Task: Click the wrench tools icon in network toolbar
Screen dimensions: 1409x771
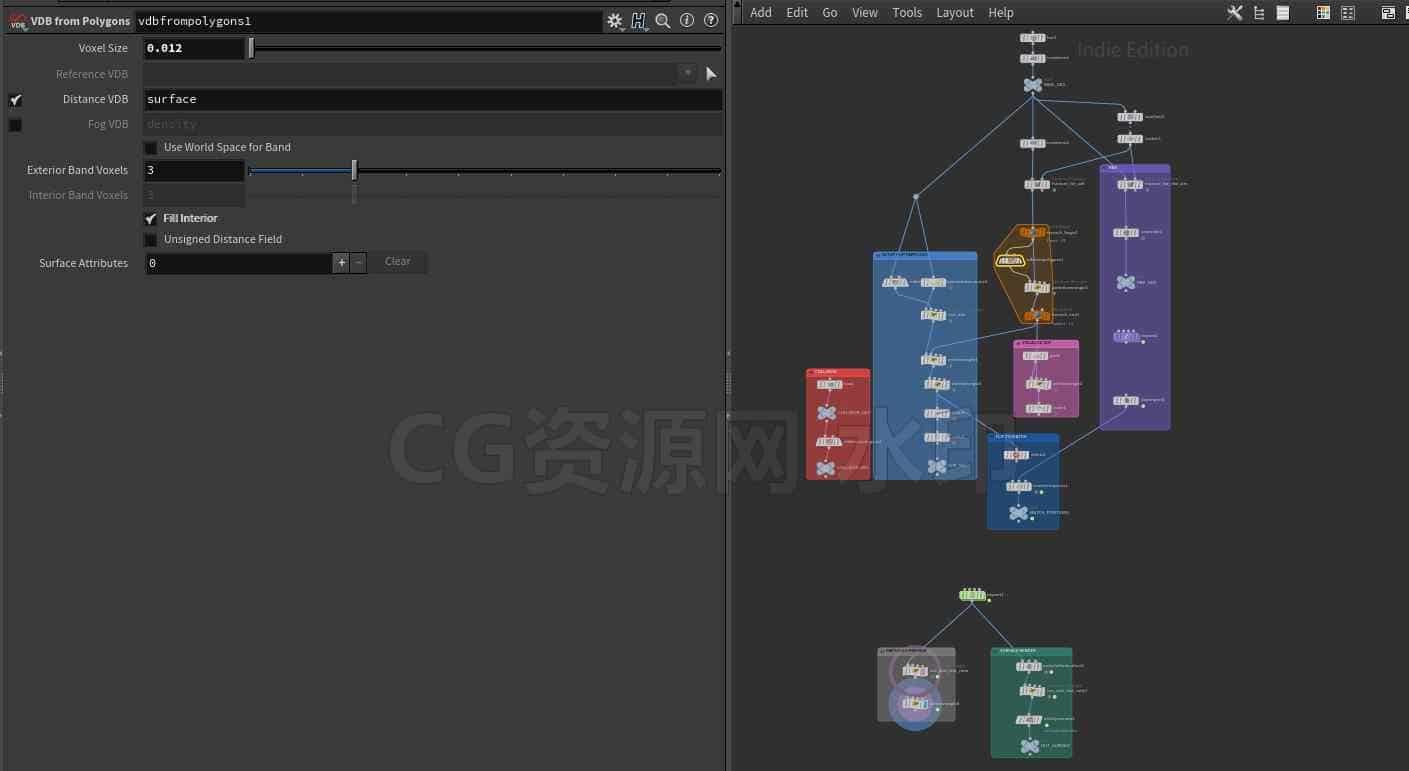Action: [x=1235, y=13]
